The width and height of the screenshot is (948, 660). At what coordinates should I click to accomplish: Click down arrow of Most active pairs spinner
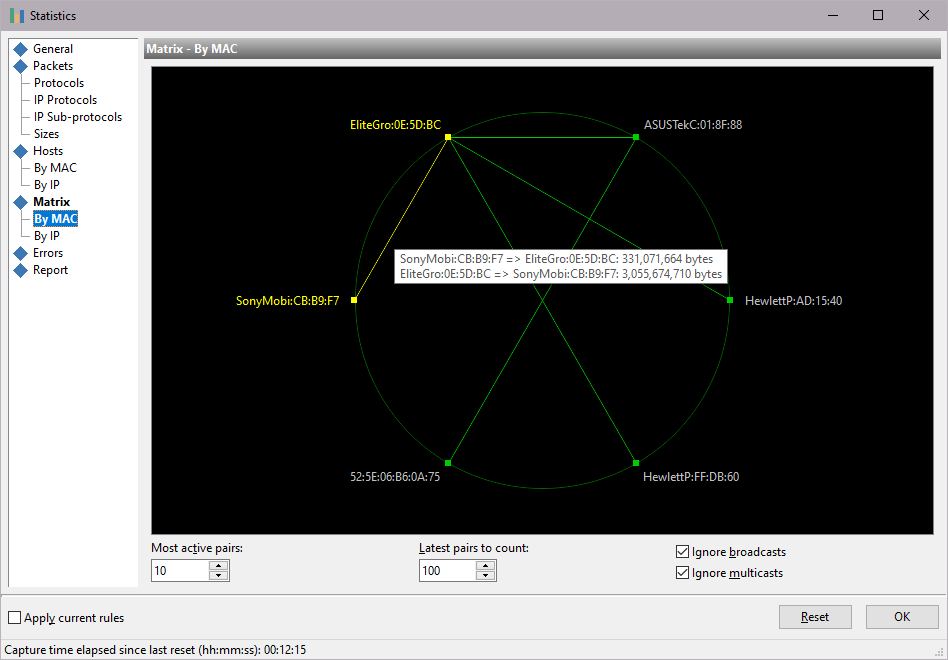[220, 575]
